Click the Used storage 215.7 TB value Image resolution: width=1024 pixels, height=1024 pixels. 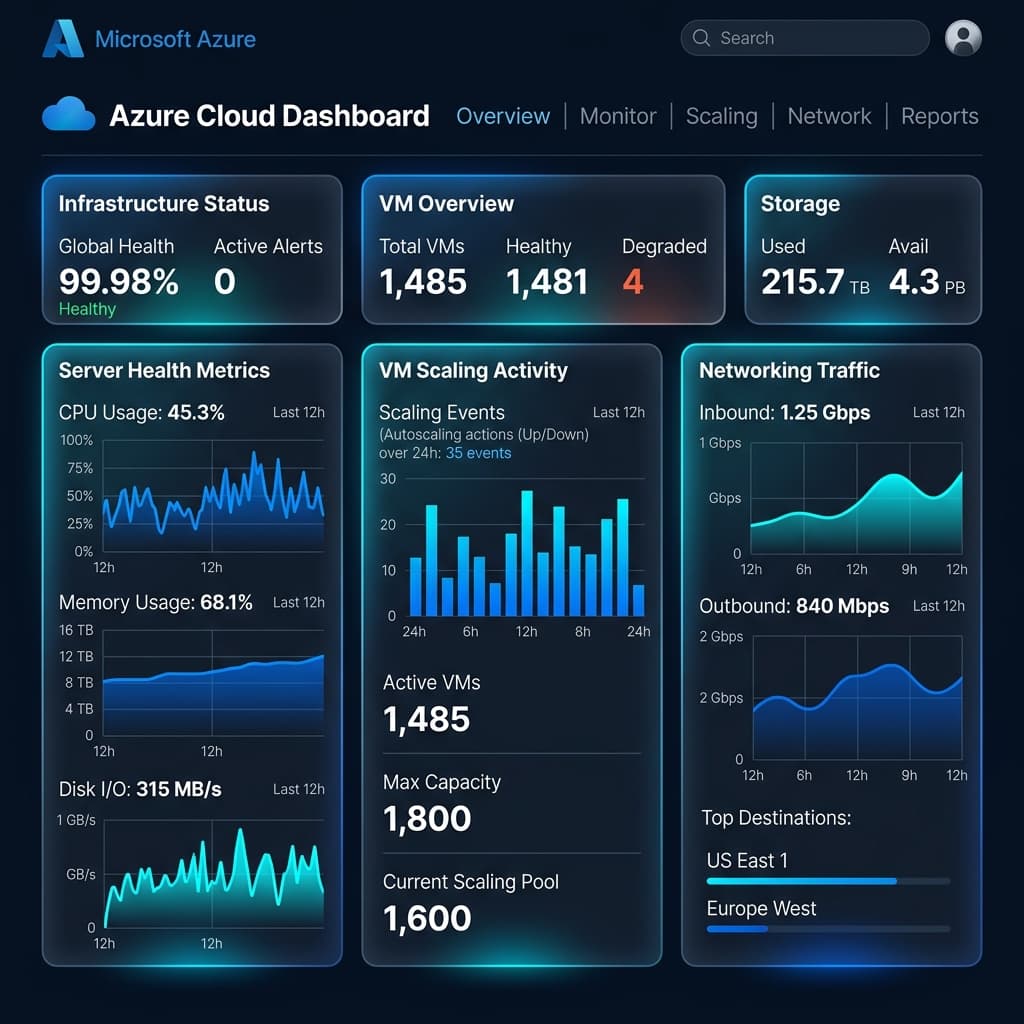[x=815, y=282]
